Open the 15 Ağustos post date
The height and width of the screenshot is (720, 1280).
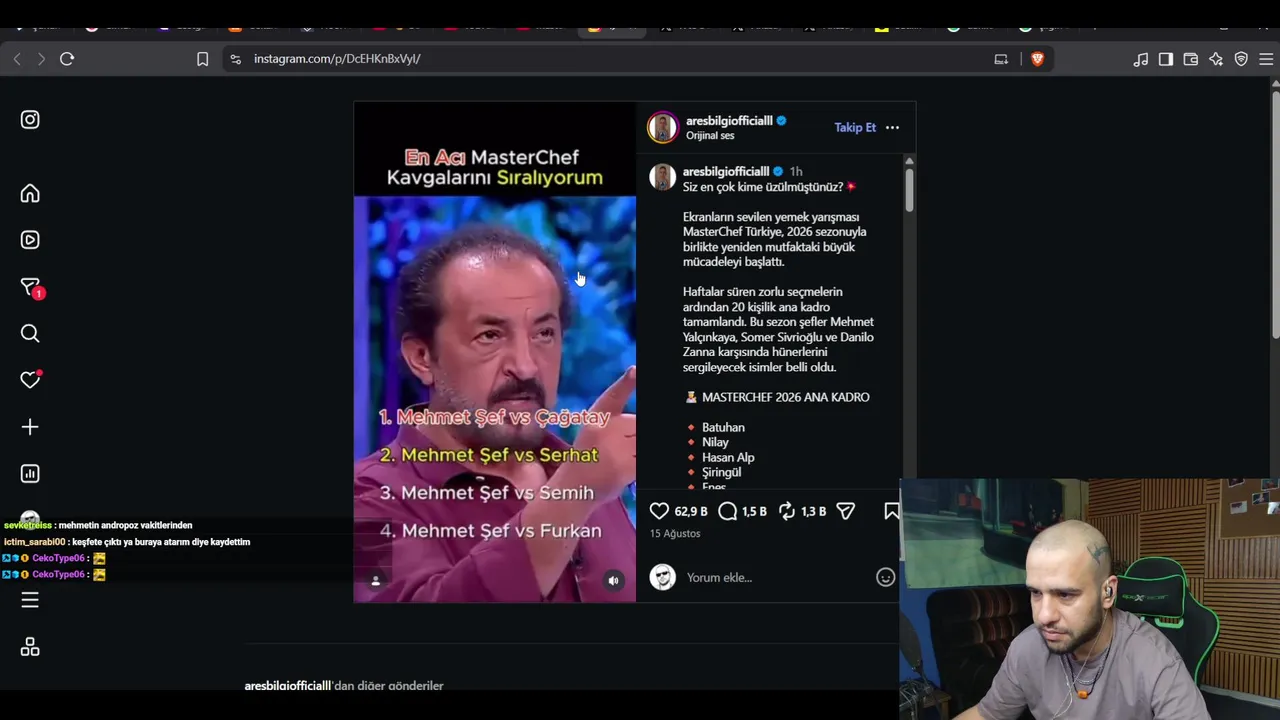[675, 534]
